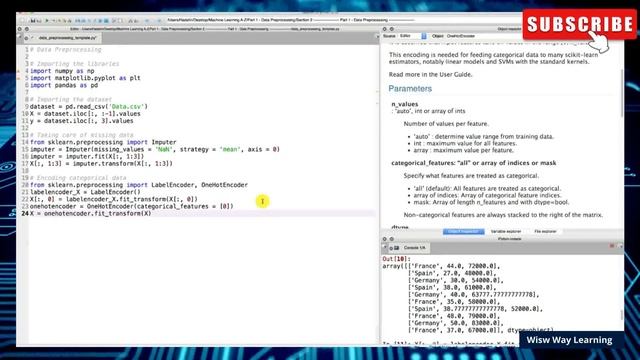Switch to the Object inspector tab

tap(464, 231)
